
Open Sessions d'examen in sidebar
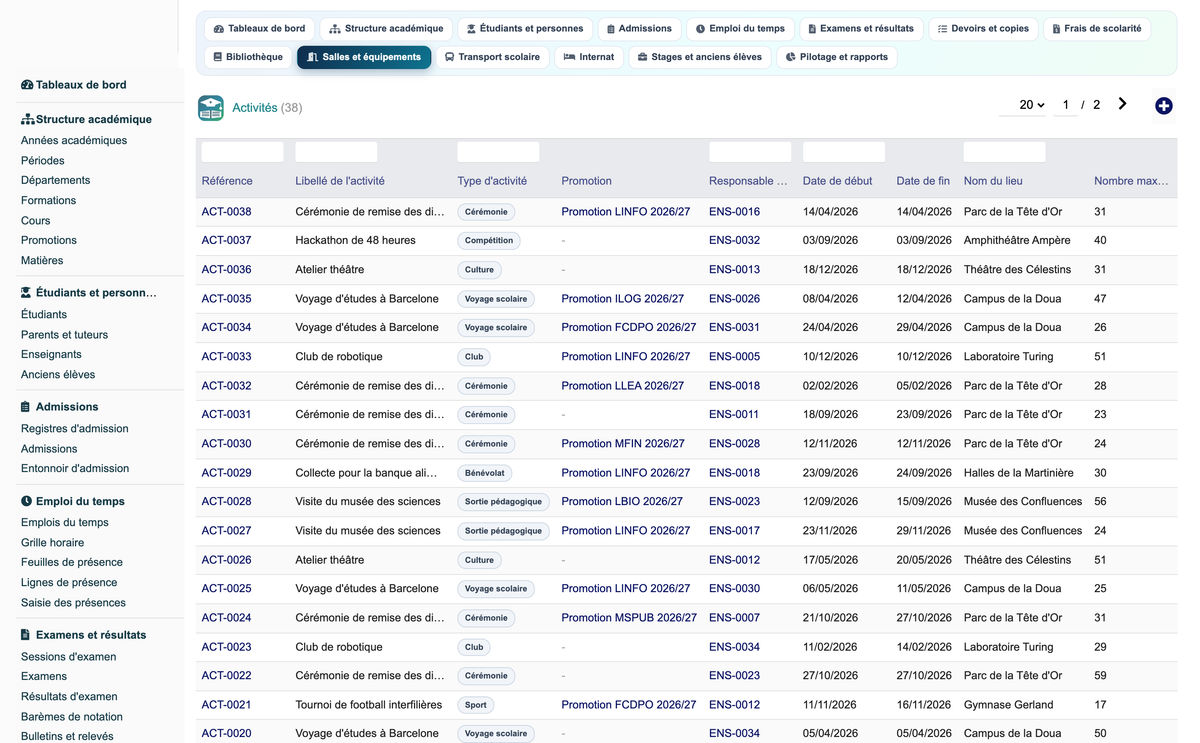[68, 657]
